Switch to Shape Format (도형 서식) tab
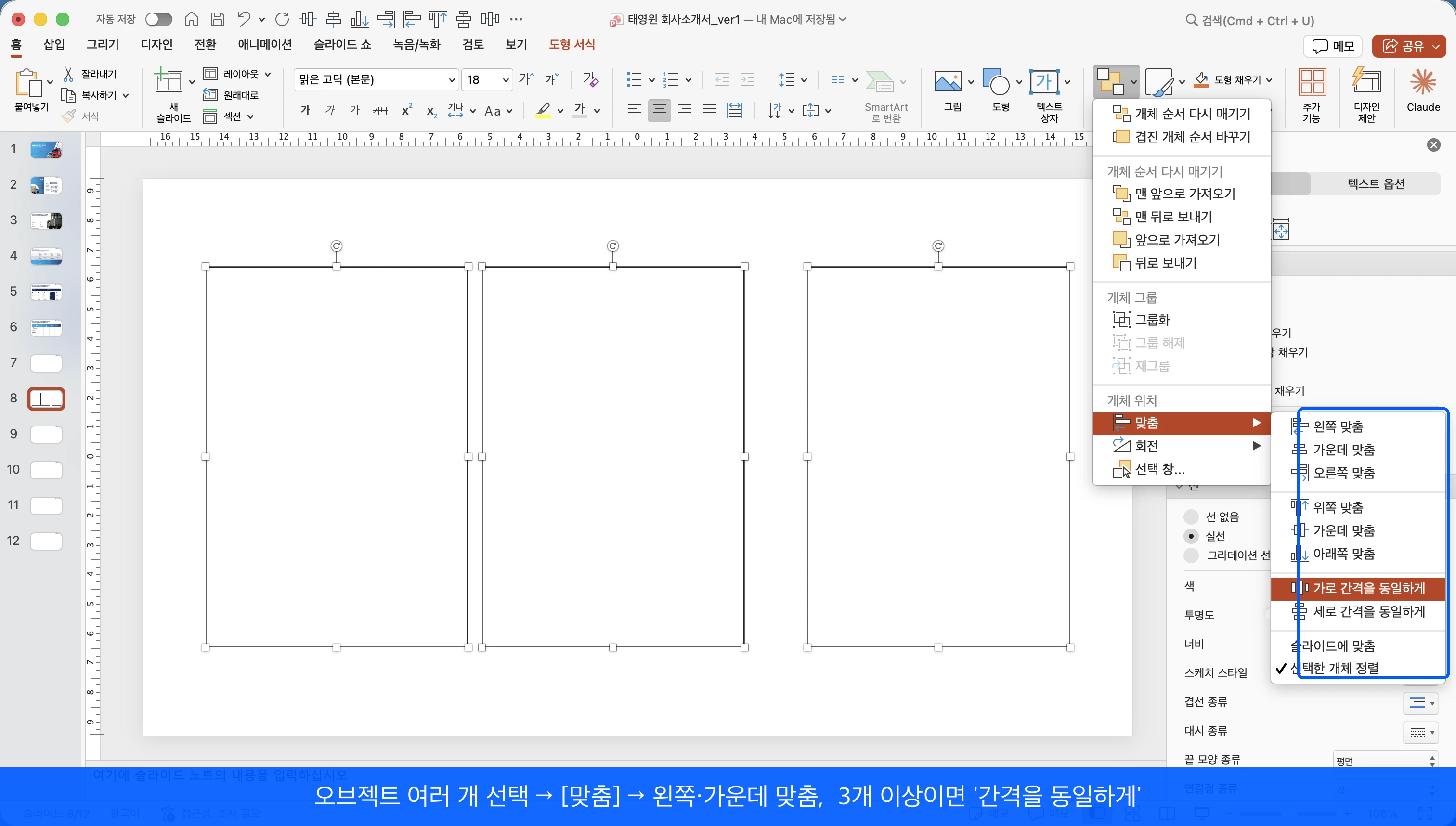This screenshot has width=1456, height=826. pyautogui.click(x=572, y=44)
